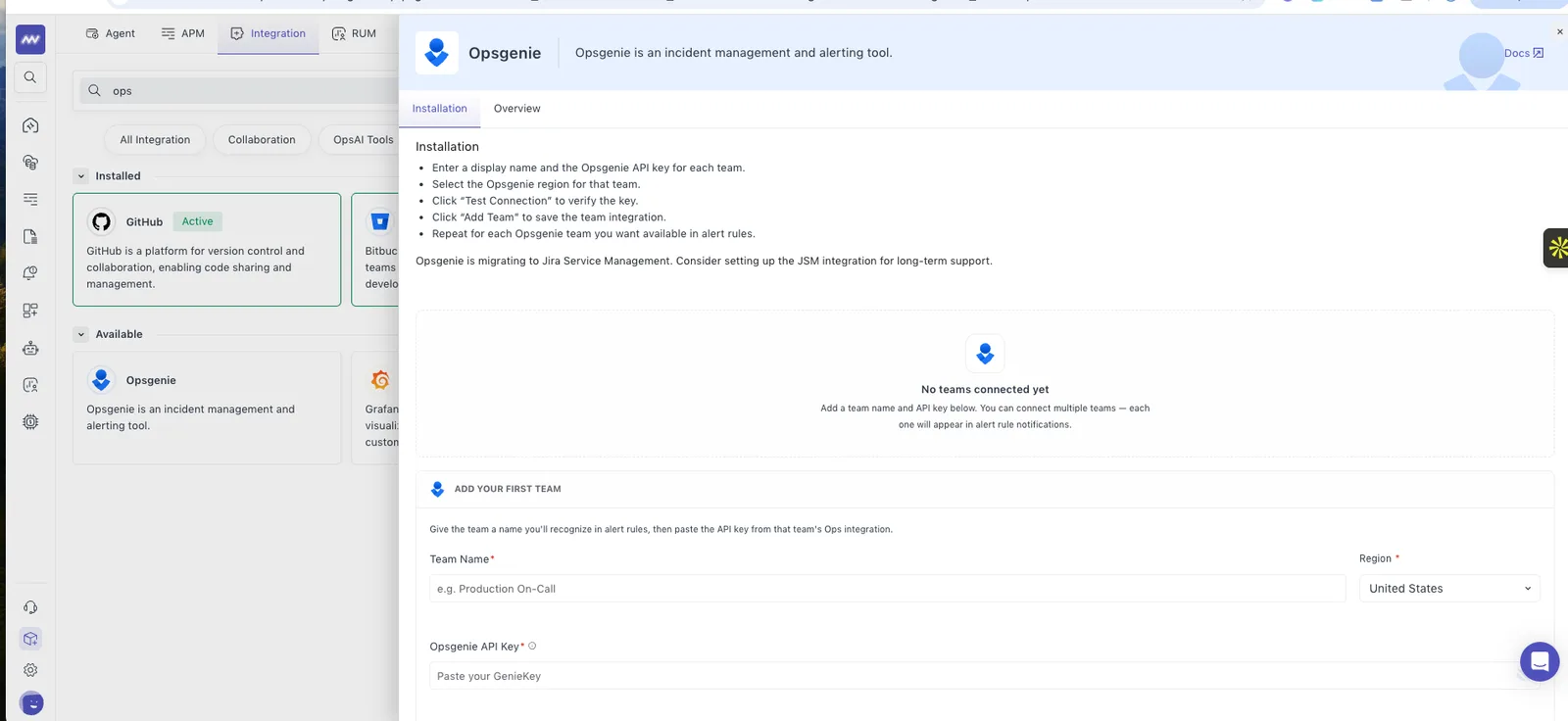Open the sidebar search magnifier icon

coord(30,77)
